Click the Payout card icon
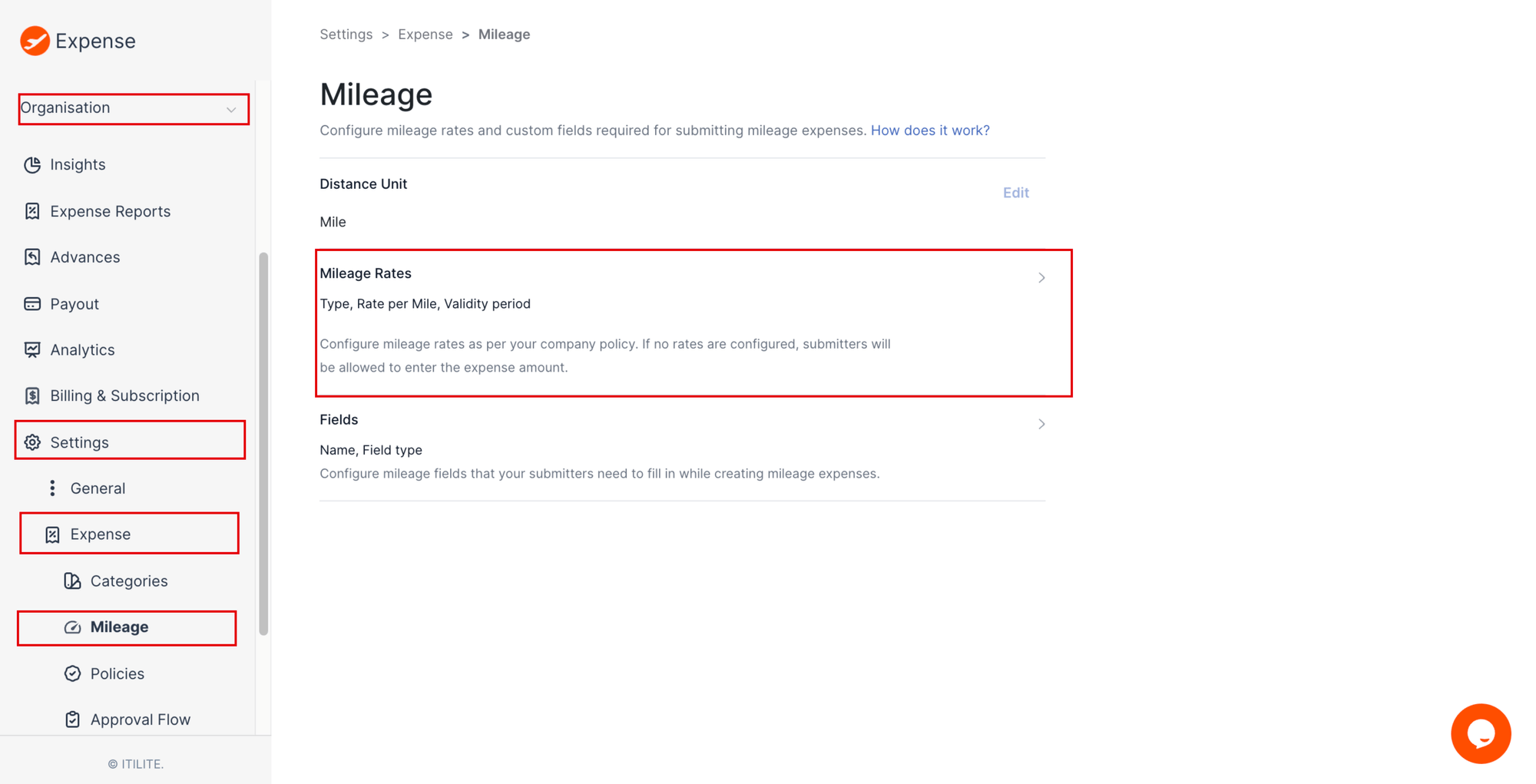The image size is (1536, 784). point(32,304)
